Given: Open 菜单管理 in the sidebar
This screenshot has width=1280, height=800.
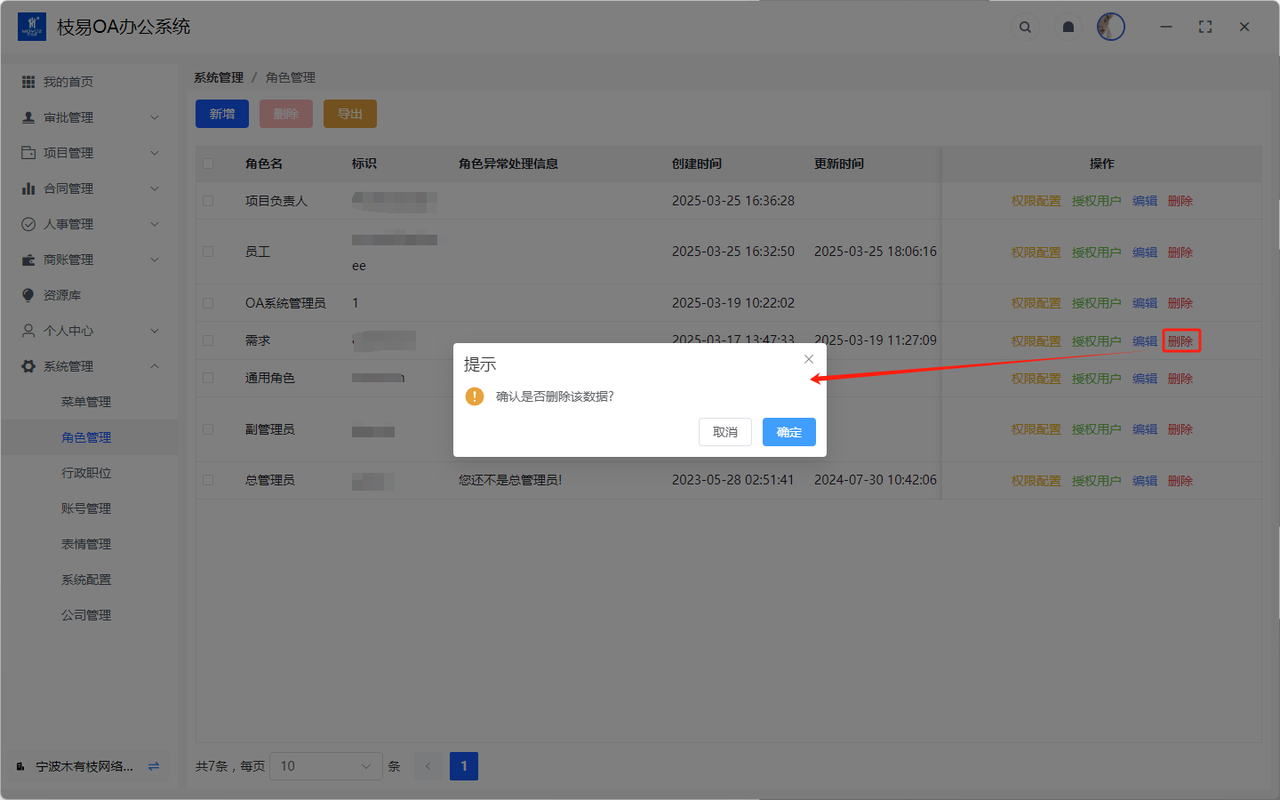Looking at the screenshot, I should pyautogui.click(x=86, y=402).
